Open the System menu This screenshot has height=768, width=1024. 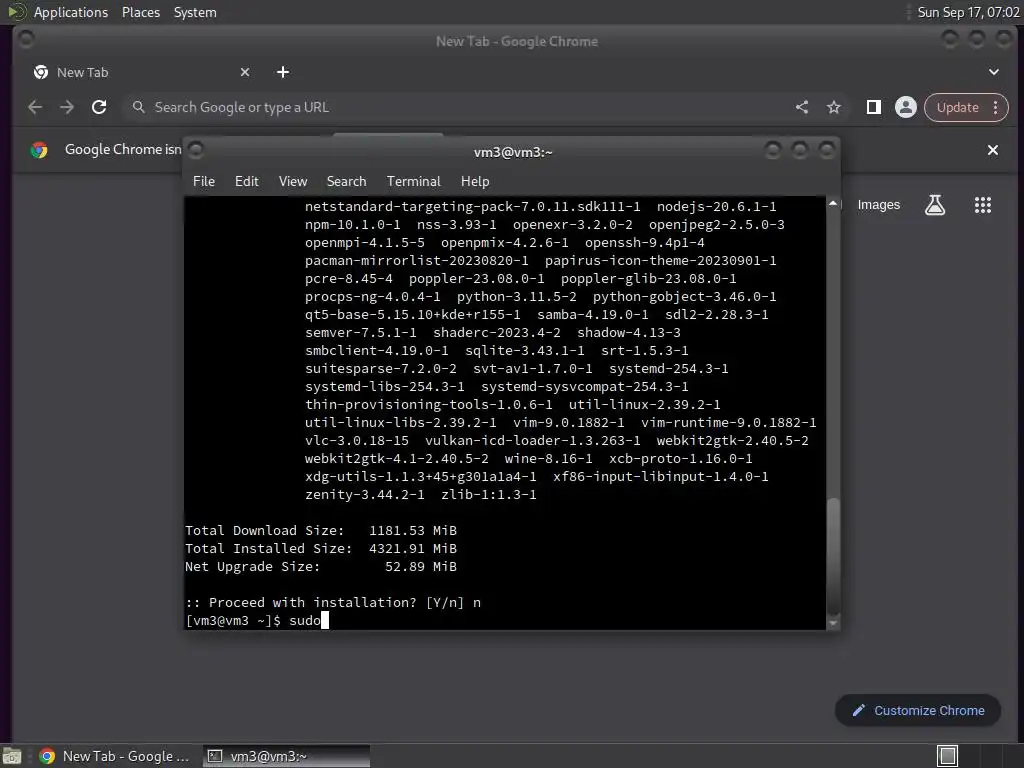coord(195,12)
